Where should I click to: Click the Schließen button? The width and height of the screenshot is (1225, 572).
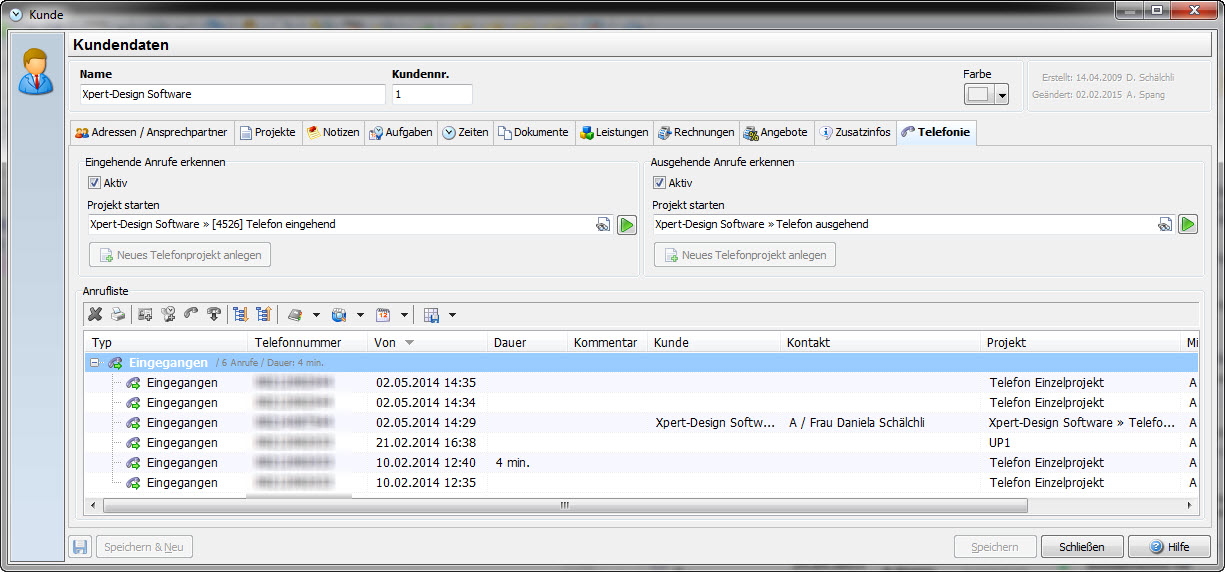pyautogui.click(x=1082, y=547)
